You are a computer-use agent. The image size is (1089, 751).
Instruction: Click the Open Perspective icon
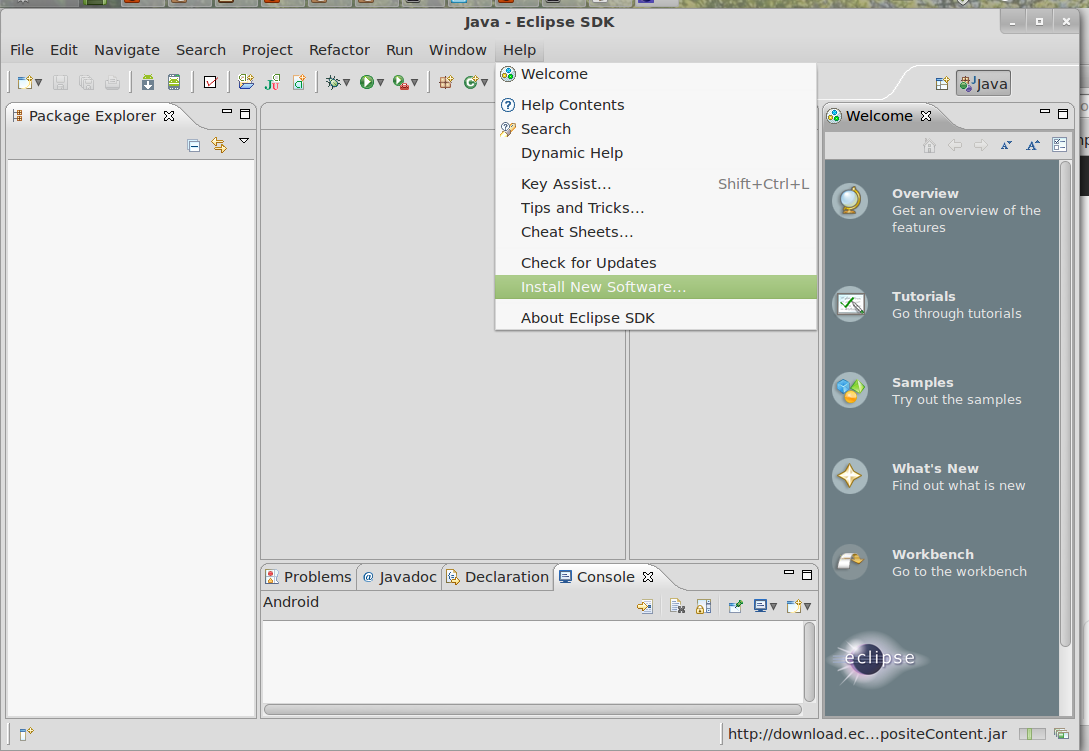[x=942, y=84]
